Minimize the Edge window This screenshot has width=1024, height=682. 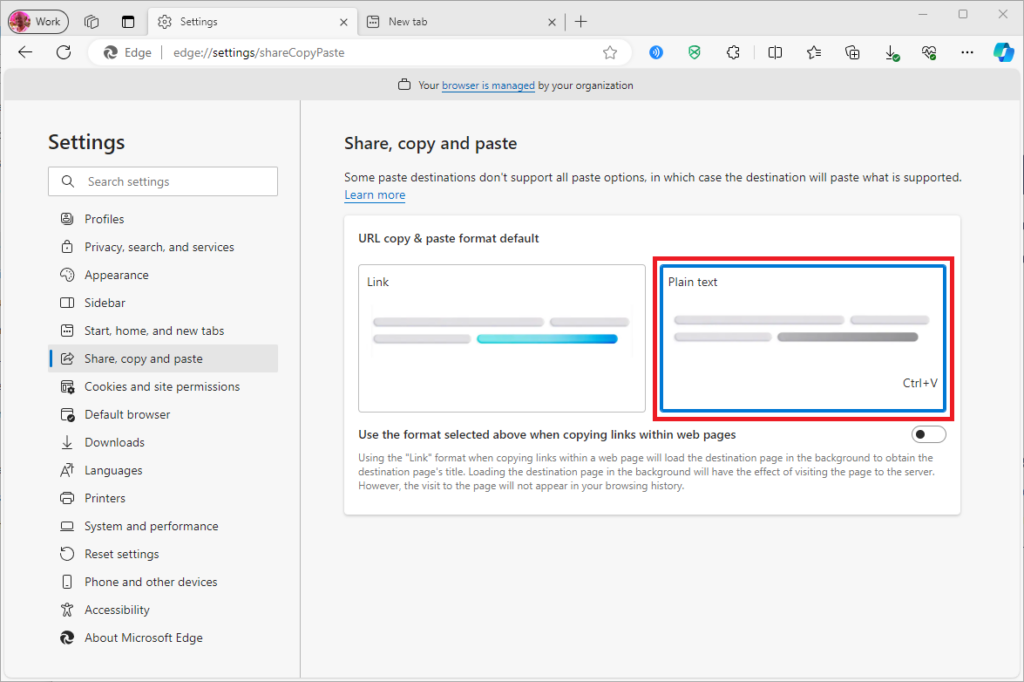click(923, 14)
